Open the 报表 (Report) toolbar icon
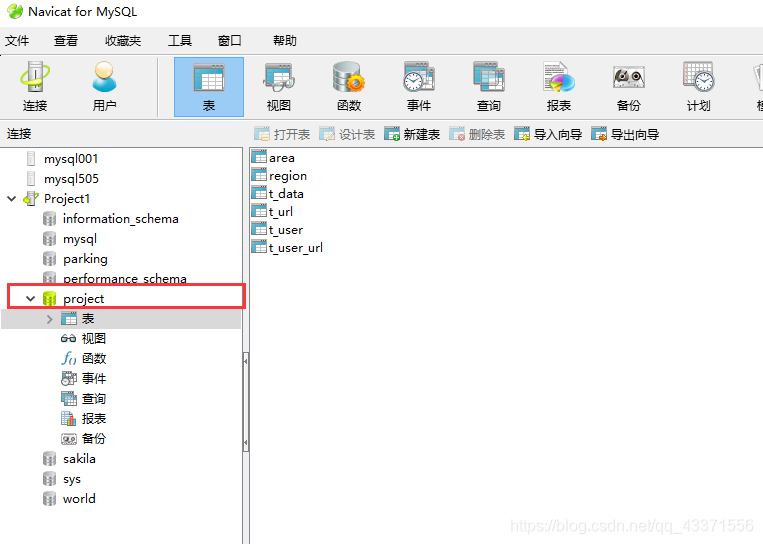The width and height of the screenshot is (763, 544). [x=559, y=87]
